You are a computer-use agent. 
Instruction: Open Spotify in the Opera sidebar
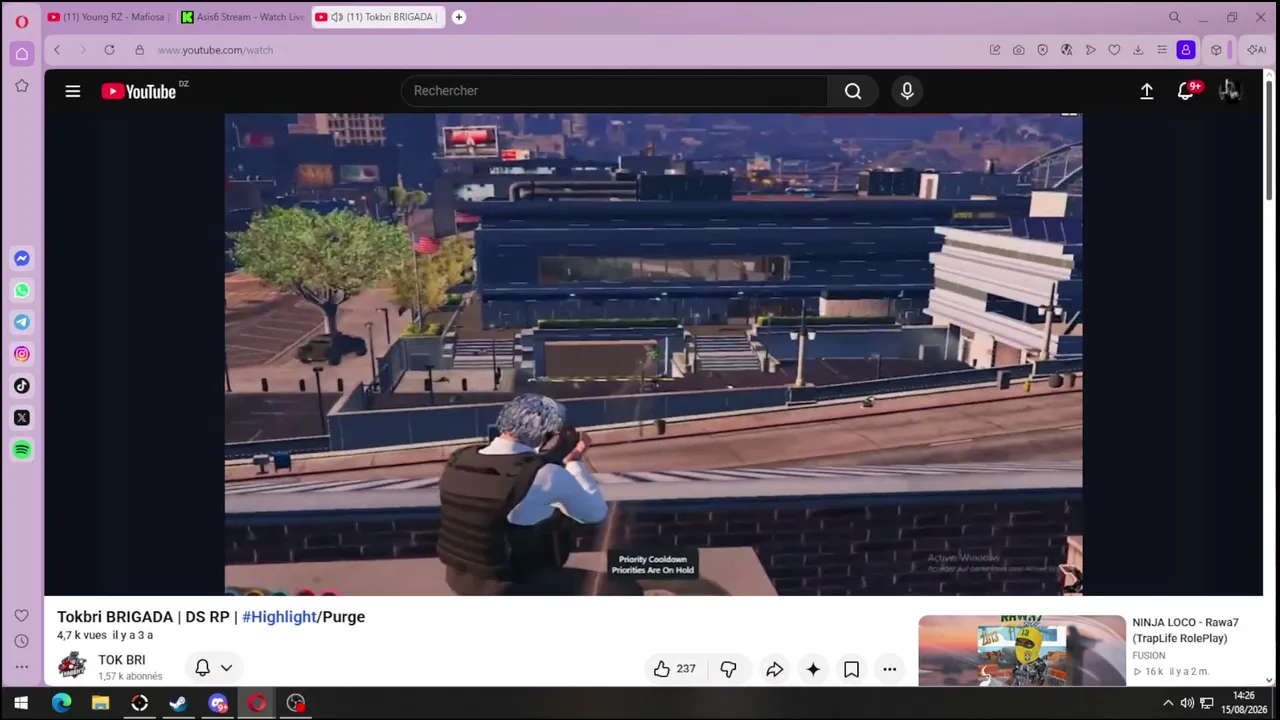pos(21,450)
